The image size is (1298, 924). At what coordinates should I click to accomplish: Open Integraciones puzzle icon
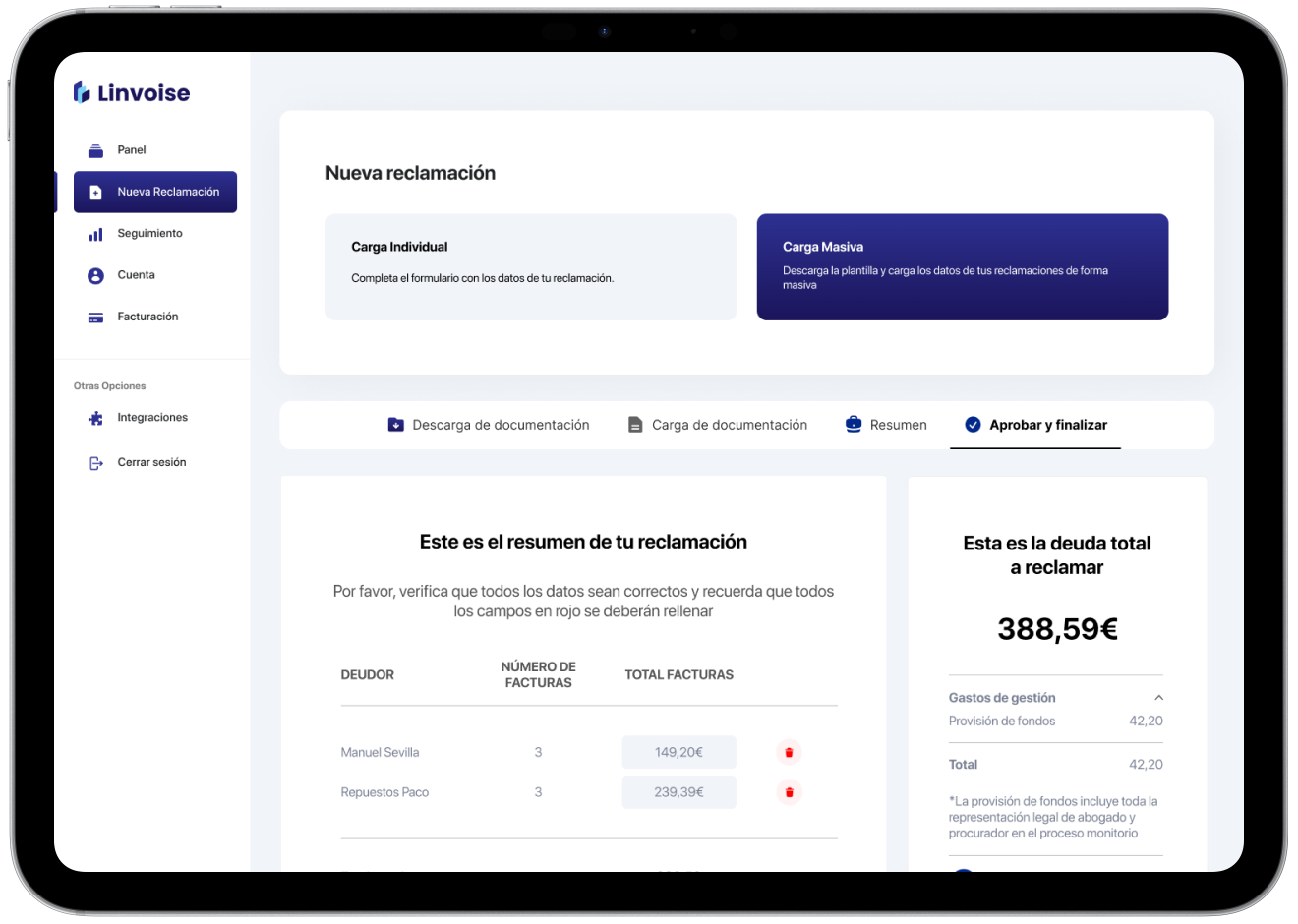pos(95,418)
